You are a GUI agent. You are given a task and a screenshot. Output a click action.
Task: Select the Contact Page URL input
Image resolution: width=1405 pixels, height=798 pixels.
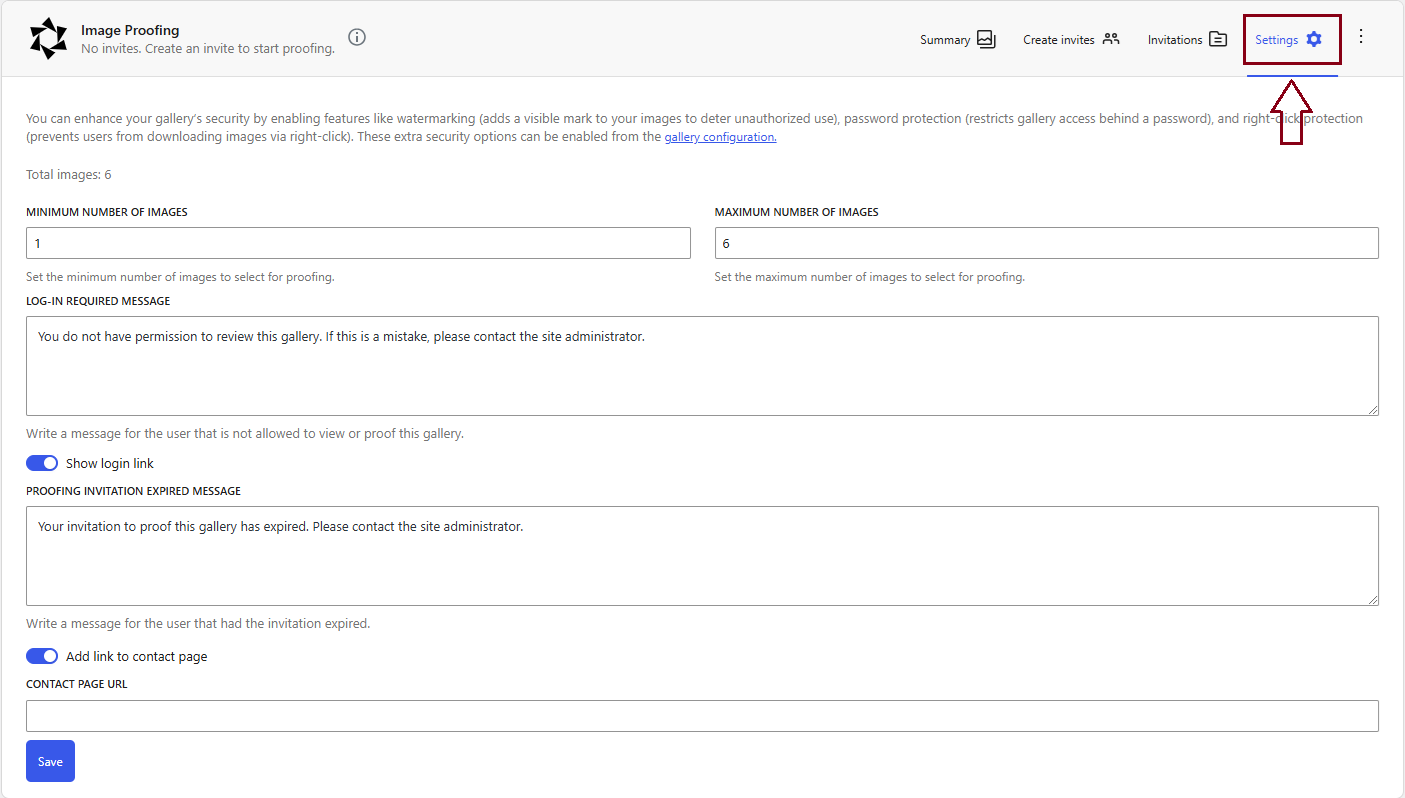[x=702, y=716]
